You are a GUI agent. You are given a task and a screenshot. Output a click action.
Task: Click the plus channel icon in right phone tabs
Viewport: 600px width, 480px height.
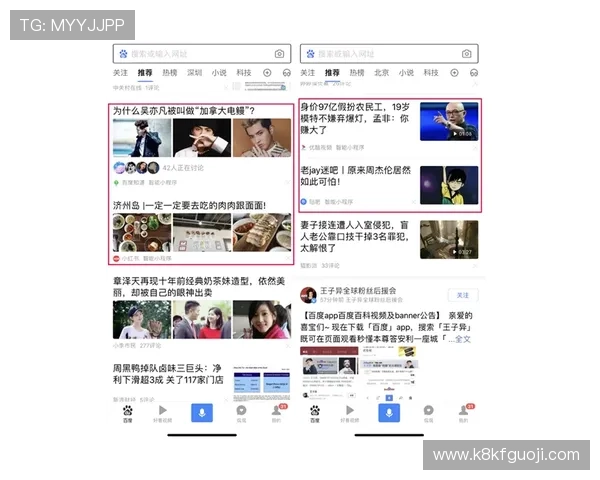pos(454,73)
